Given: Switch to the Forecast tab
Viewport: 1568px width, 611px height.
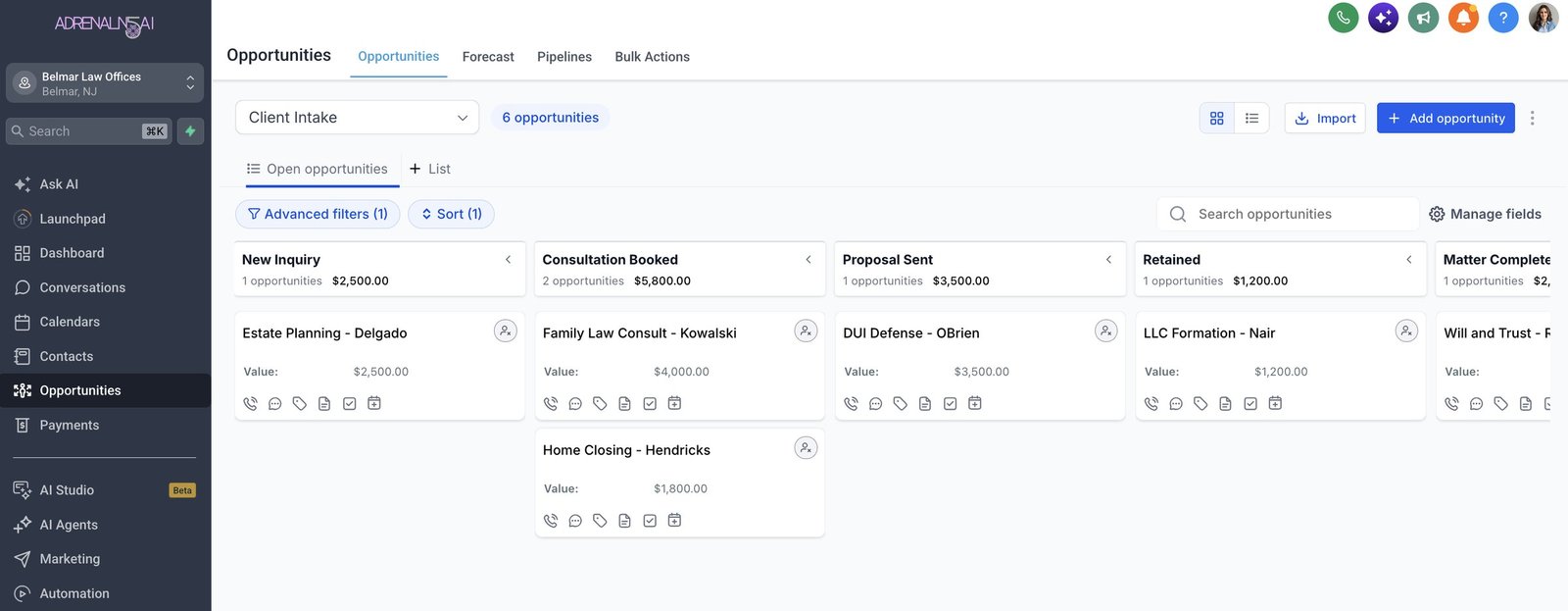Looking at the screenshot, I should (488, 57).
